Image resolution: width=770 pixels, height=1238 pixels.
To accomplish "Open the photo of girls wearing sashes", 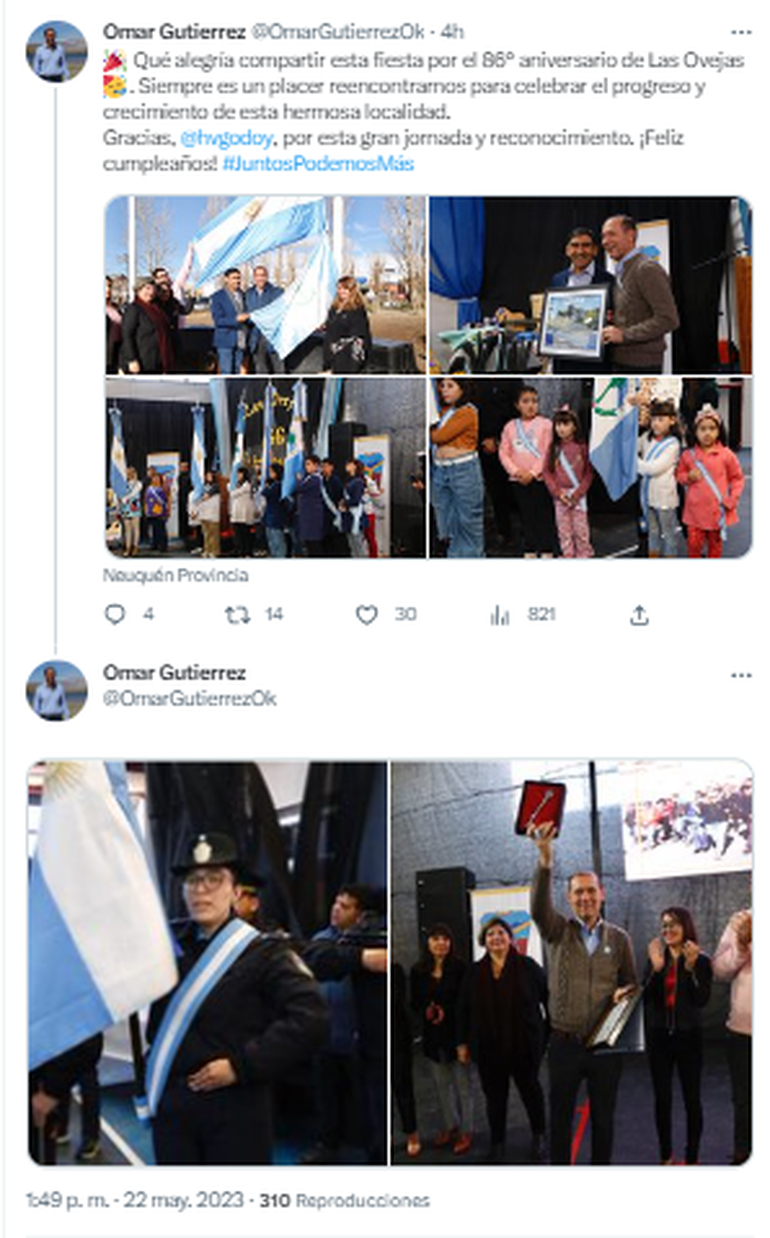I will [591, 467].
